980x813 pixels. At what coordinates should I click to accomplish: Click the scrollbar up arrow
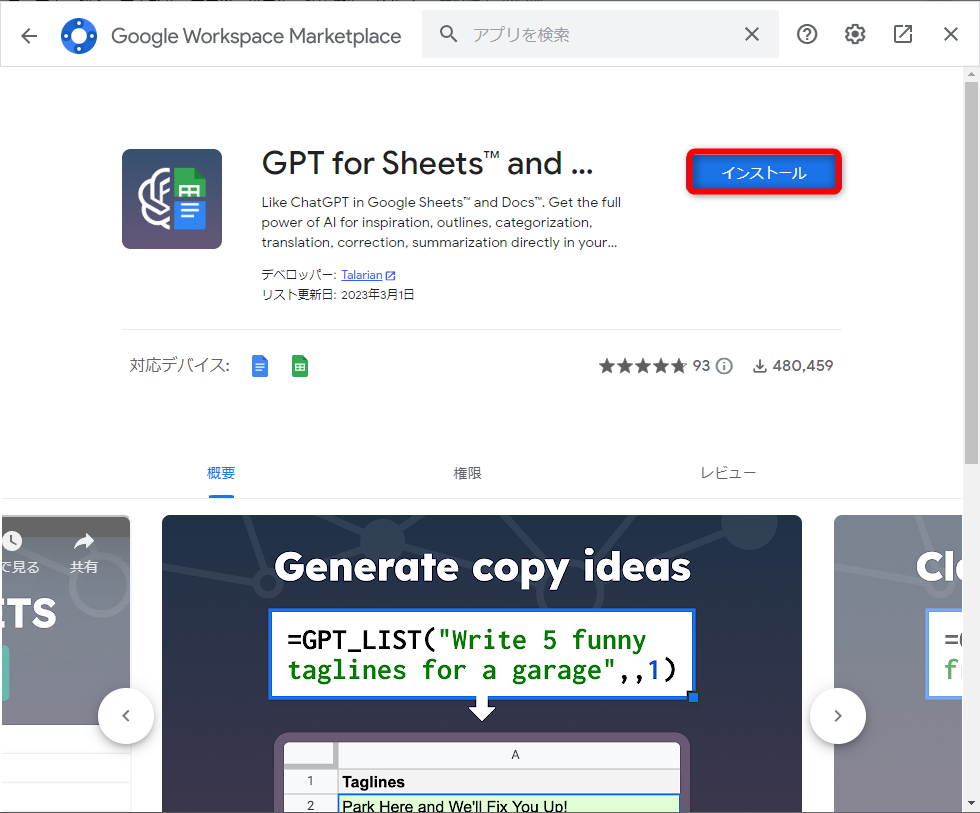tap(971, 74)
